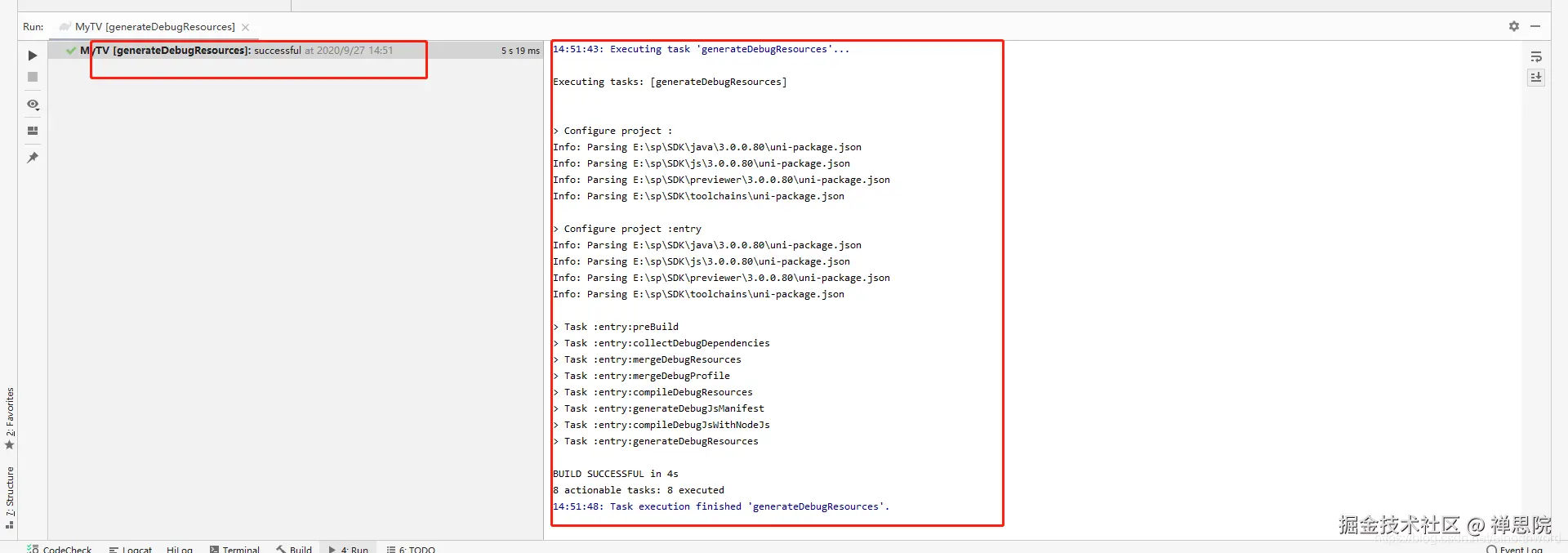This screenshot has width=1568, height=553.
Task: Open the eye view-options dropdown
Action: (33, 105)
